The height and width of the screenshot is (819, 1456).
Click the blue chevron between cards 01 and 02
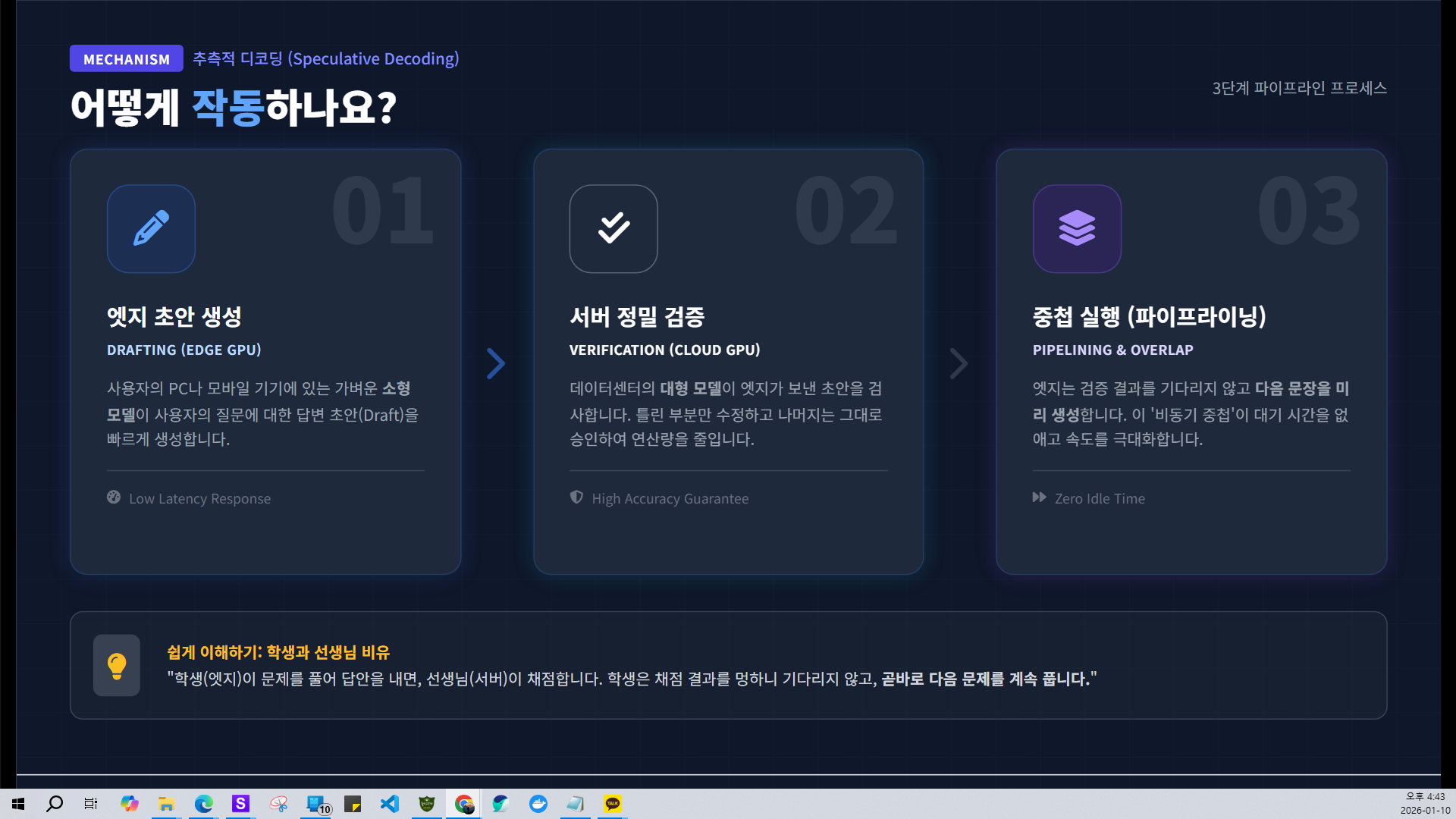pyautogui.click(x=495, y=364)
